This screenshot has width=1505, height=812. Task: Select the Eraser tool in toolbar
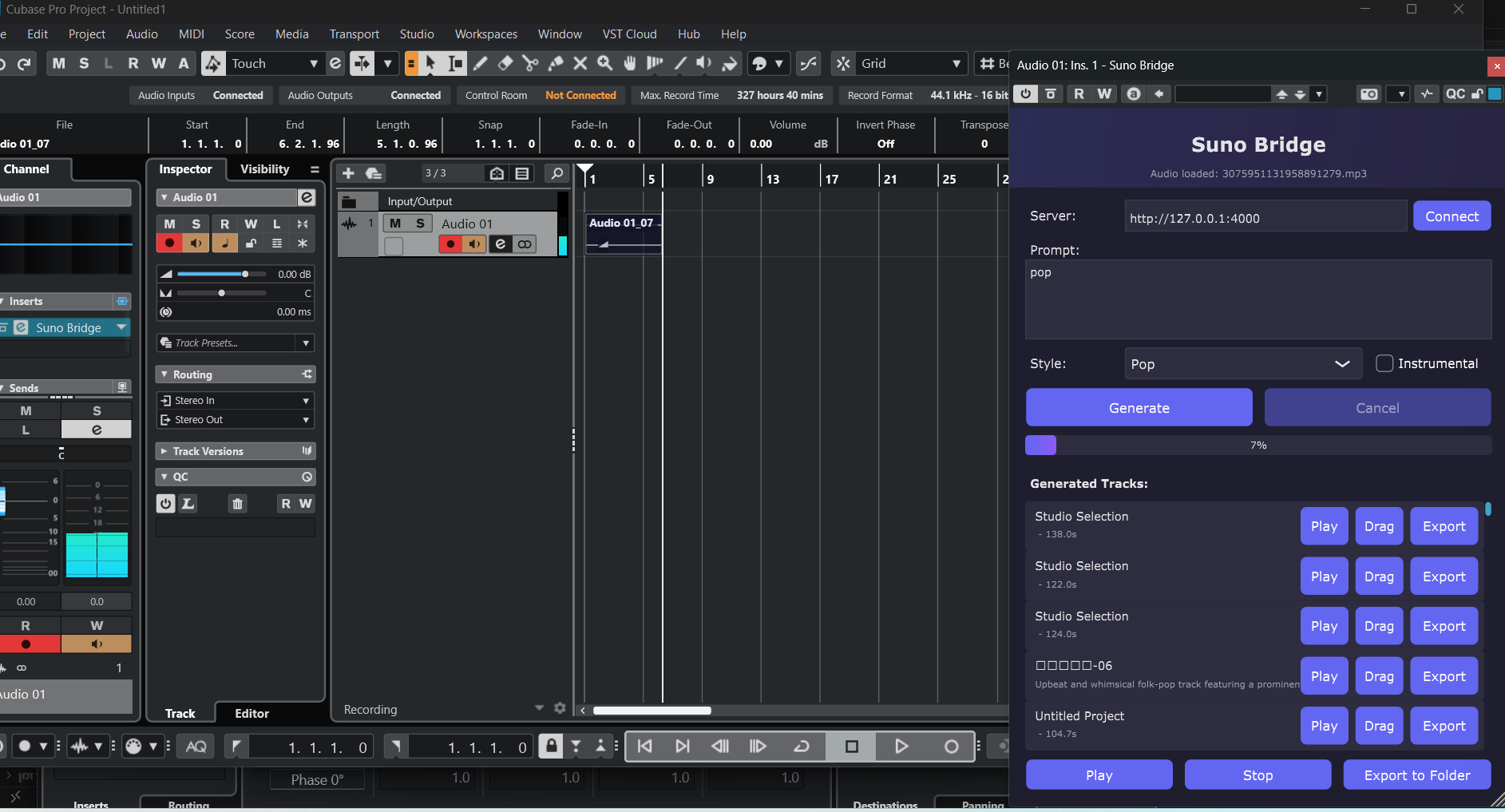(505, 64)
